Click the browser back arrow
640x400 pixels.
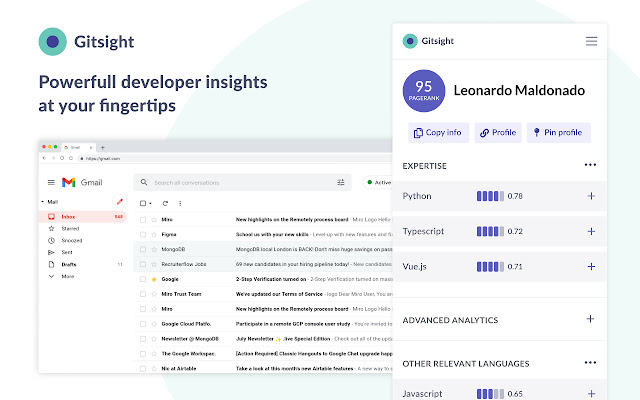point(44,158)
